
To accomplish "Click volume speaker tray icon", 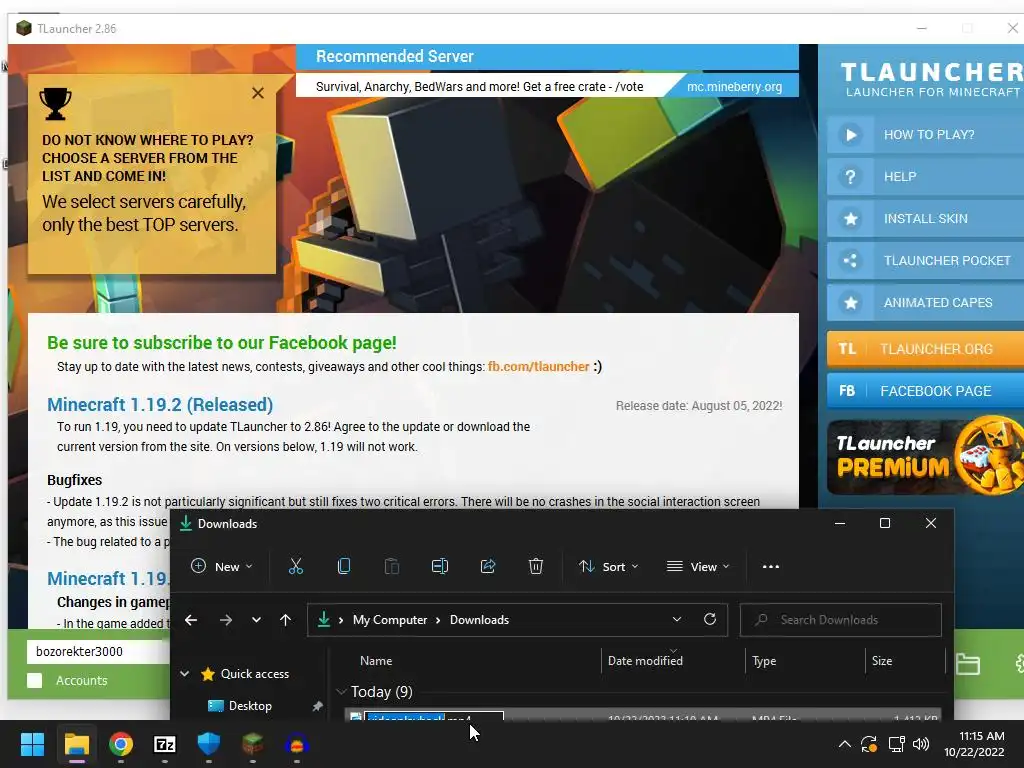I will [x=921, y=744].
